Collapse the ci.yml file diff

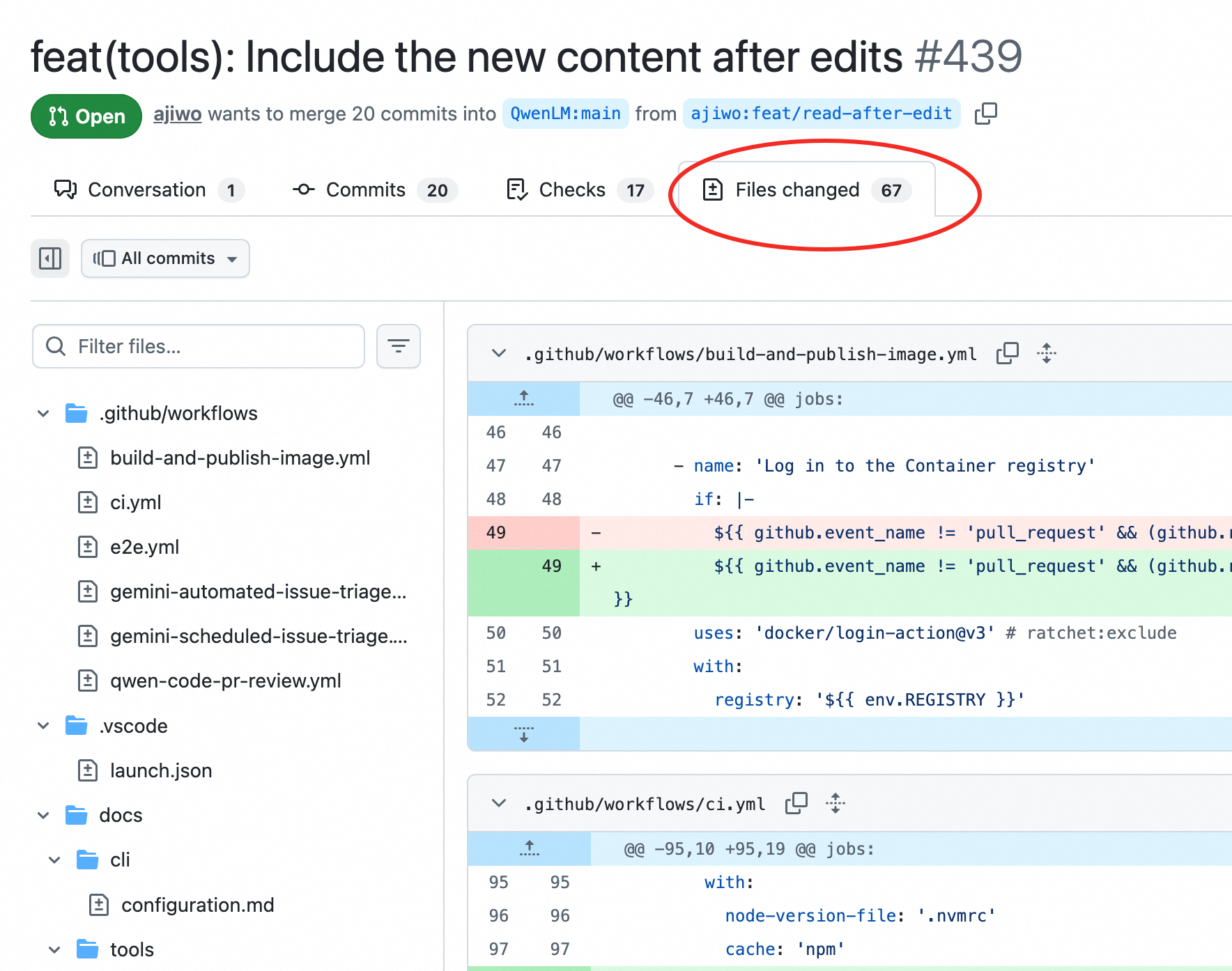498,804
